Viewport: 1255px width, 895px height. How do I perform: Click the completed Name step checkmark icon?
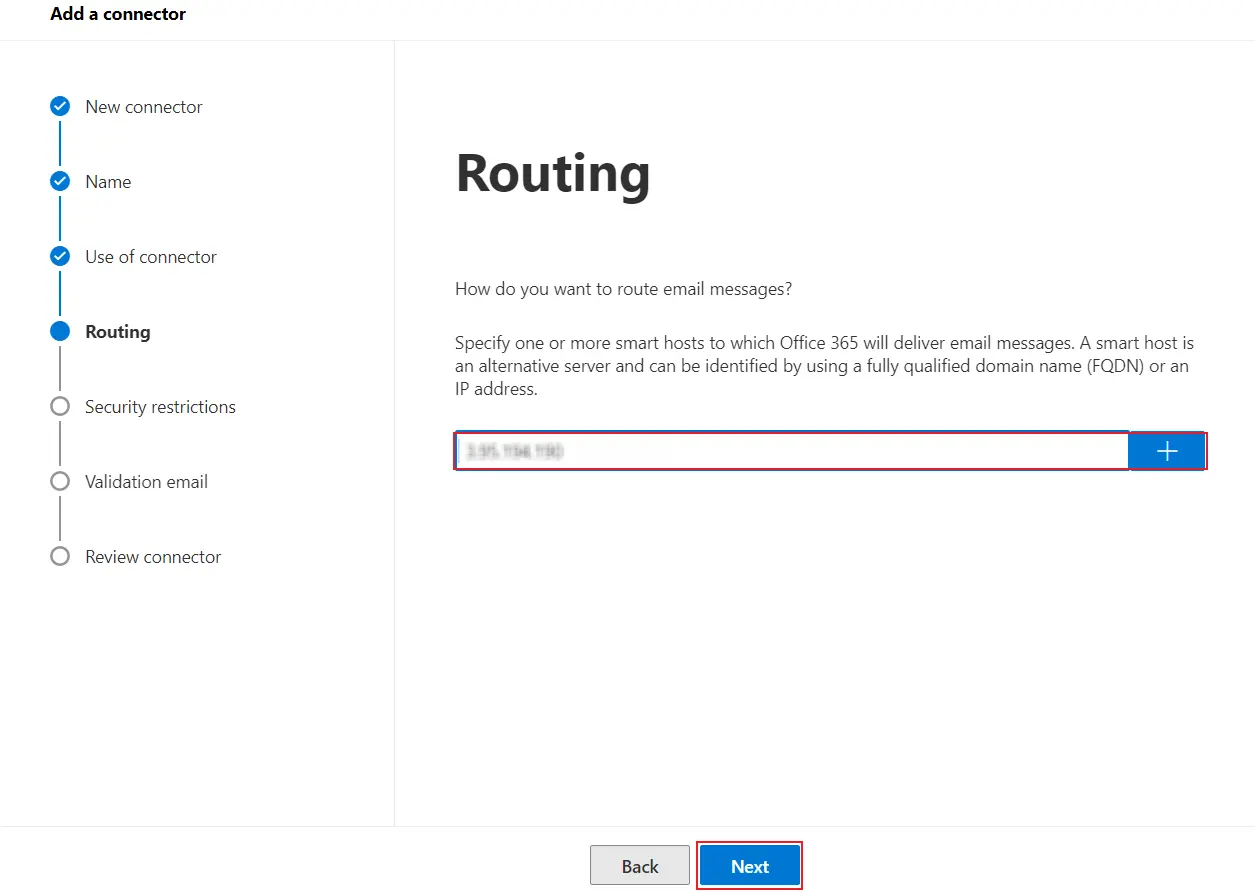point(59,181)
